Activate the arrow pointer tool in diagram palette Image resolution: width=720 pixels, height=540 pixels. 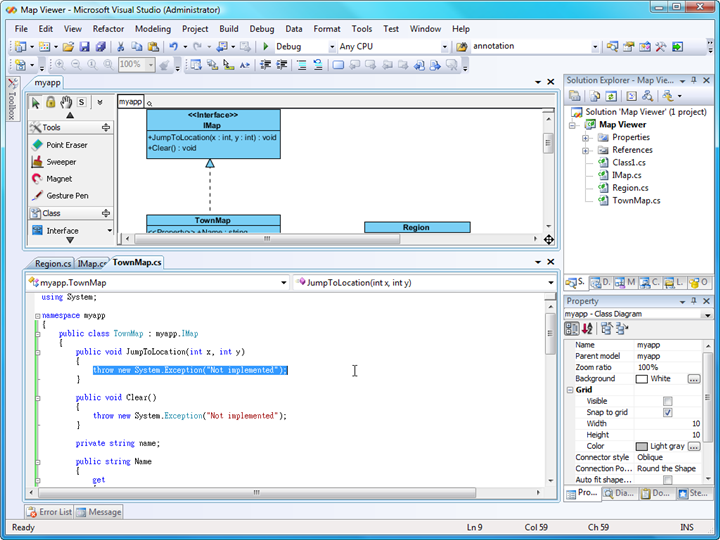point(36,102)
